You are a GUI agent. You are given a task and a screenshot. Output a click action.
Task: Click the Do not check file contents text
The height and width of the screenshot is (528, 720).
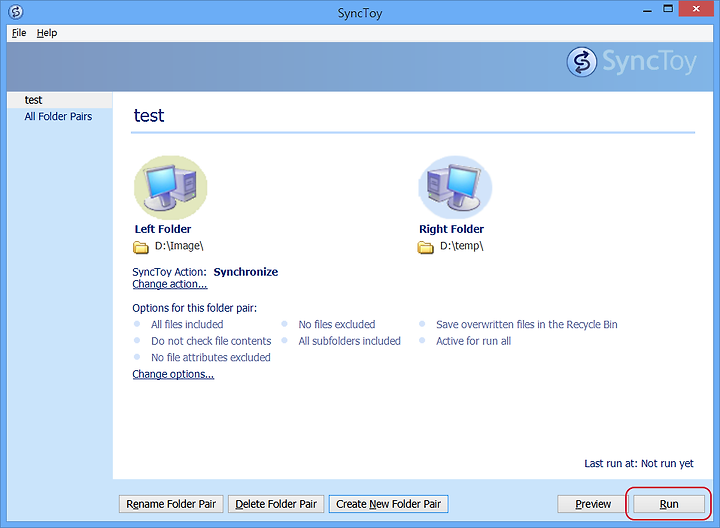[211, 341]
